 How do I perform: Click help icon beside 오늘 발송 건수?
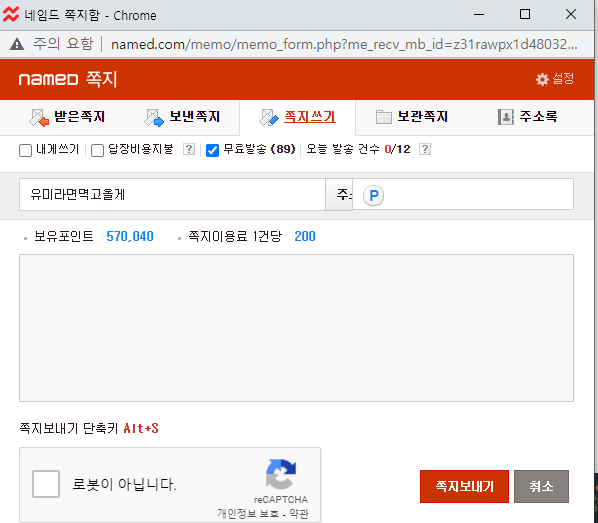(x=425, y=149)
